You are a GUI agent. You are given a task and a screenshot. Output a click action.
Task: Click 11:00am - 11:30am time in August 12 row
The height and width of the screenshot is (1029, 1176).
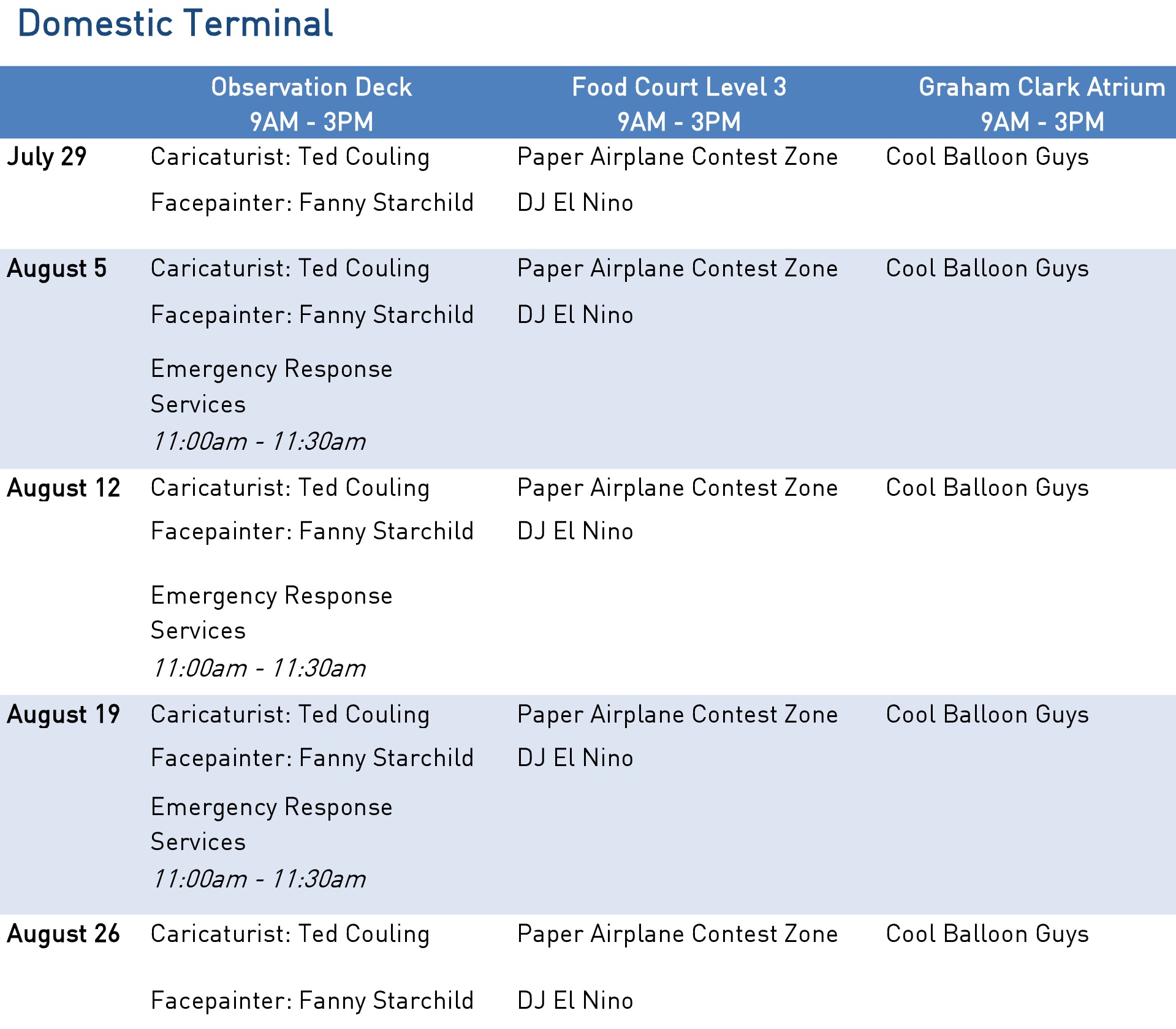click(x=259, y=668)
